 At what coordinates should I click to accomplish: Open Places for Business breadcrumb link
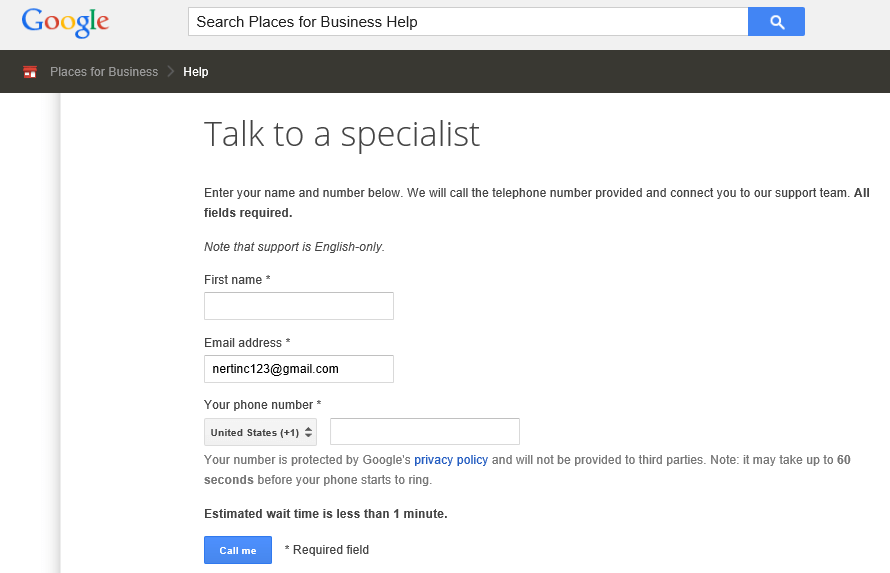tap(104, 72)
